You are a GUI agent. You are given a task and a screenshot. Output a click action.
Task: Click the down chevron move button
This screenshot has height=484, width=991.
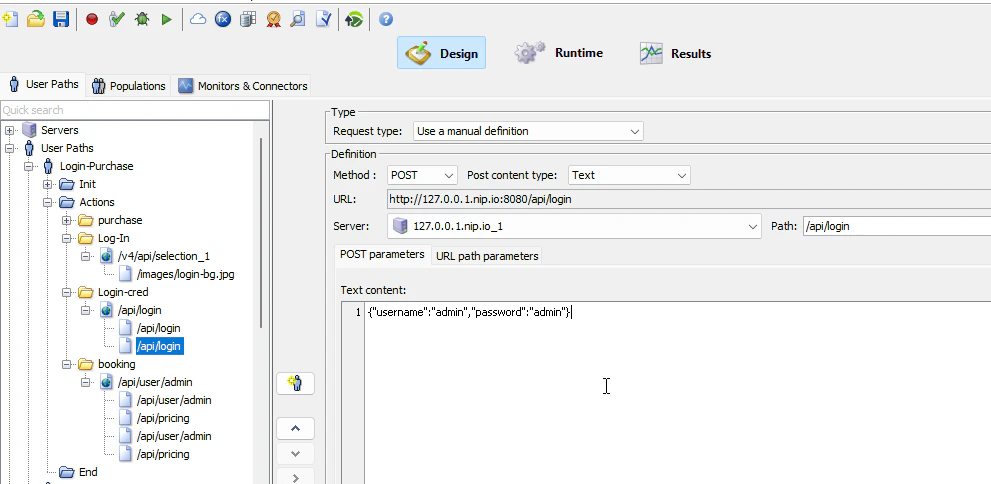click(x=295, y=454)
